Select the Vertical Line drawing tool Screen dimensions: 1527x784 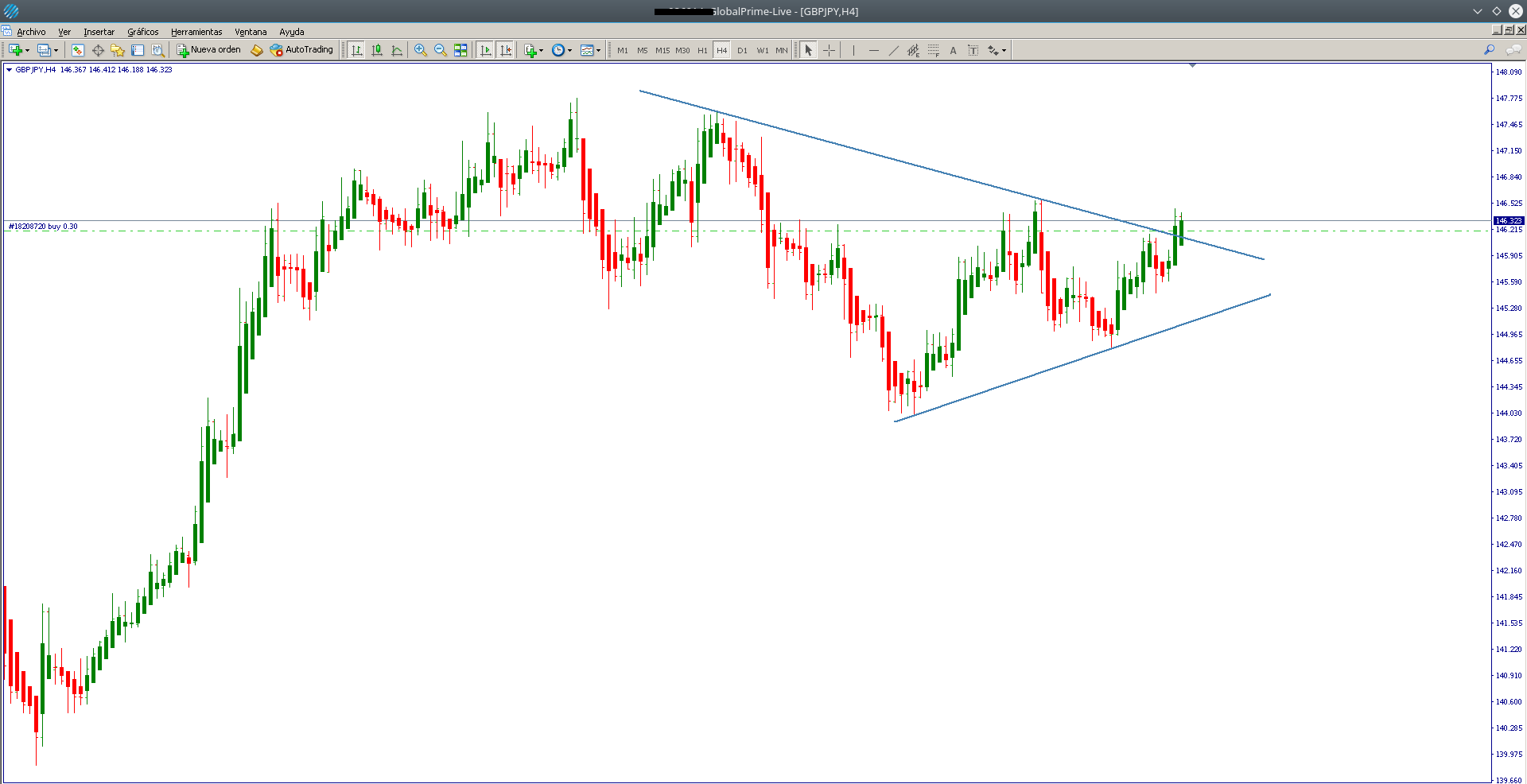coord(853,50)
